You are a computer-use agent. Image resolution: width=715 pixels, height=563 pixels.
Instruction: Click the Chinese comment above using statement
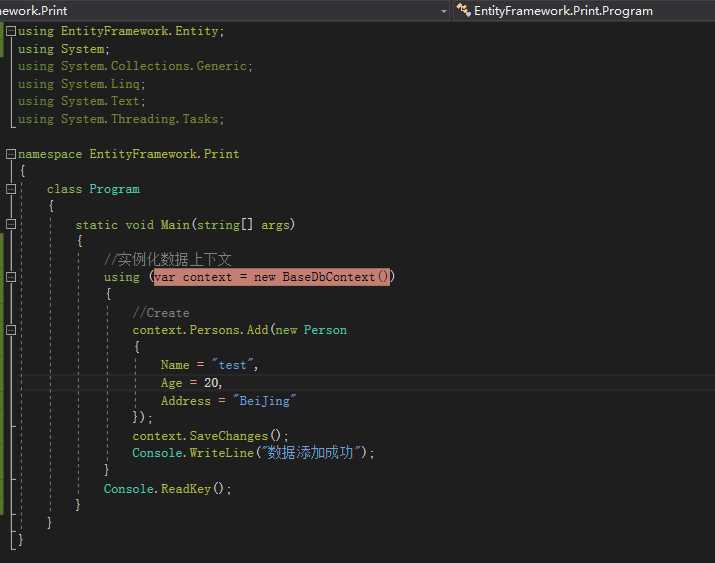[168, 260]
